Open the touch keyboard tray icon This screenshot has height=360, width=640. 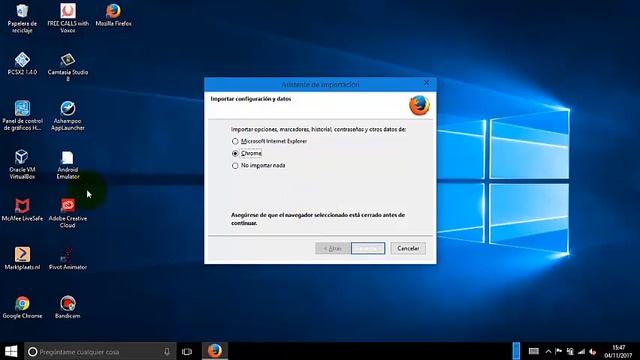click(533, 351)
